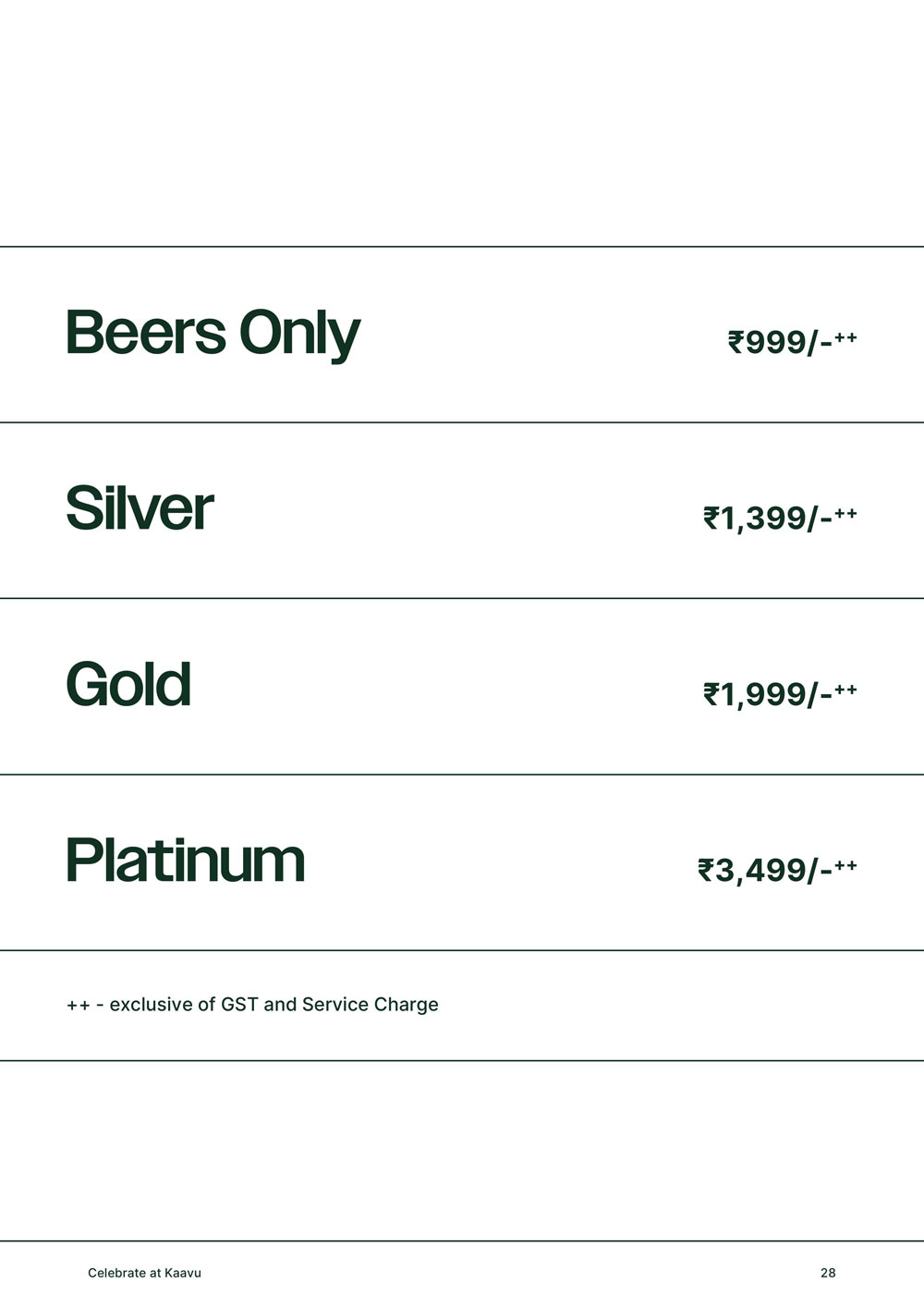924x1307 pixels.
Task: Click the Gold package heading
Action: (128, 685)
